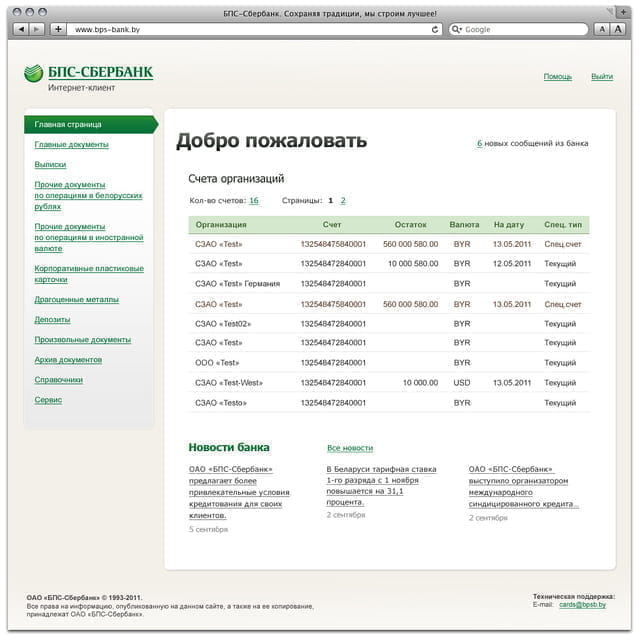
Task: Click the Помощь link
Action: (x=558, y=77)
